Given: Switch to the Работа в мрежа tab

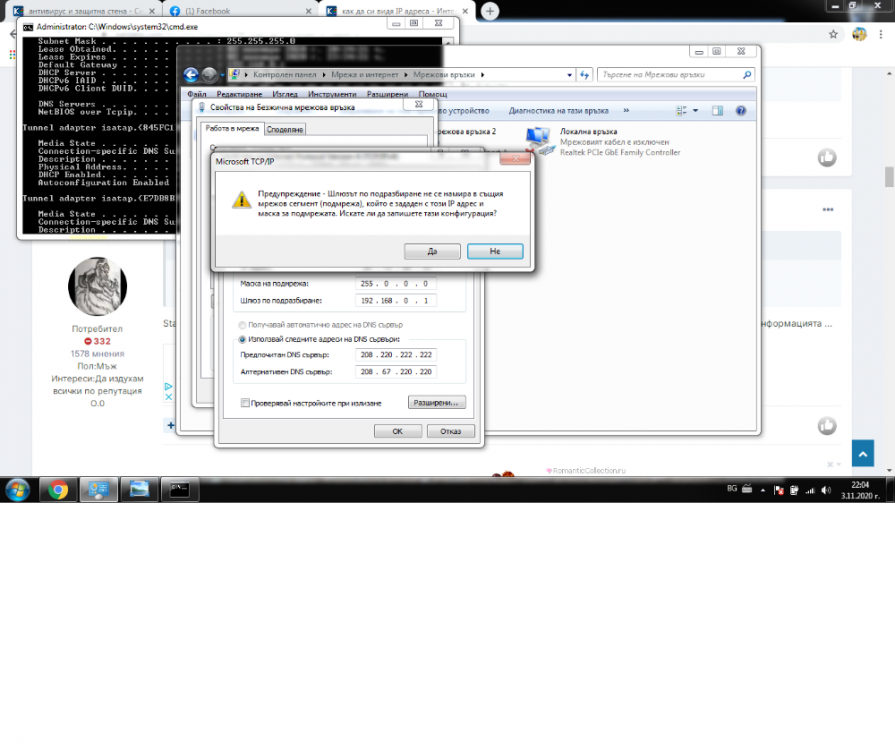Looking at the screenshot, I should (x=232, y=128).
